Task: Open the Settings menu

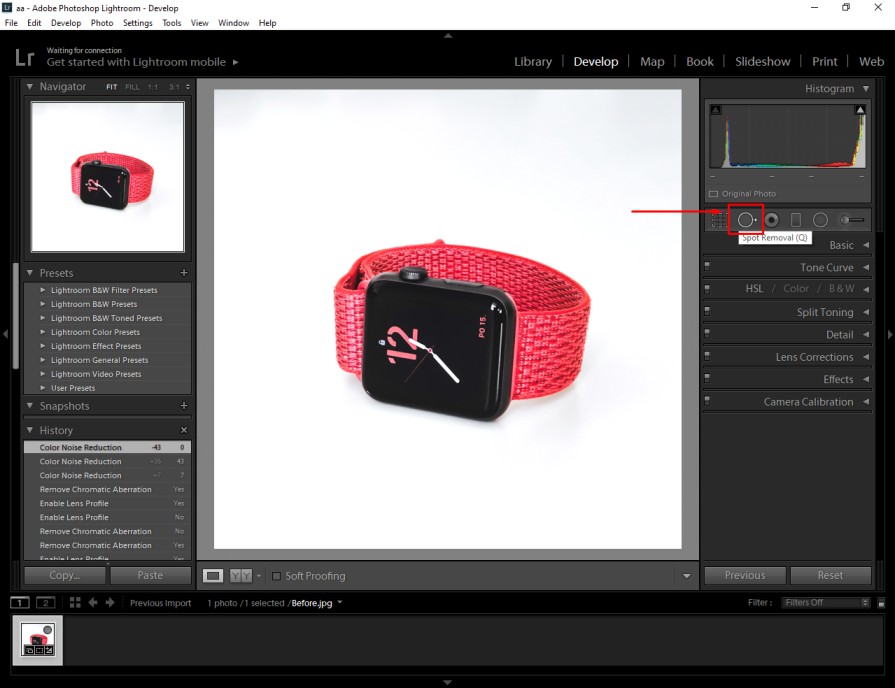Action: pos(138,23)
